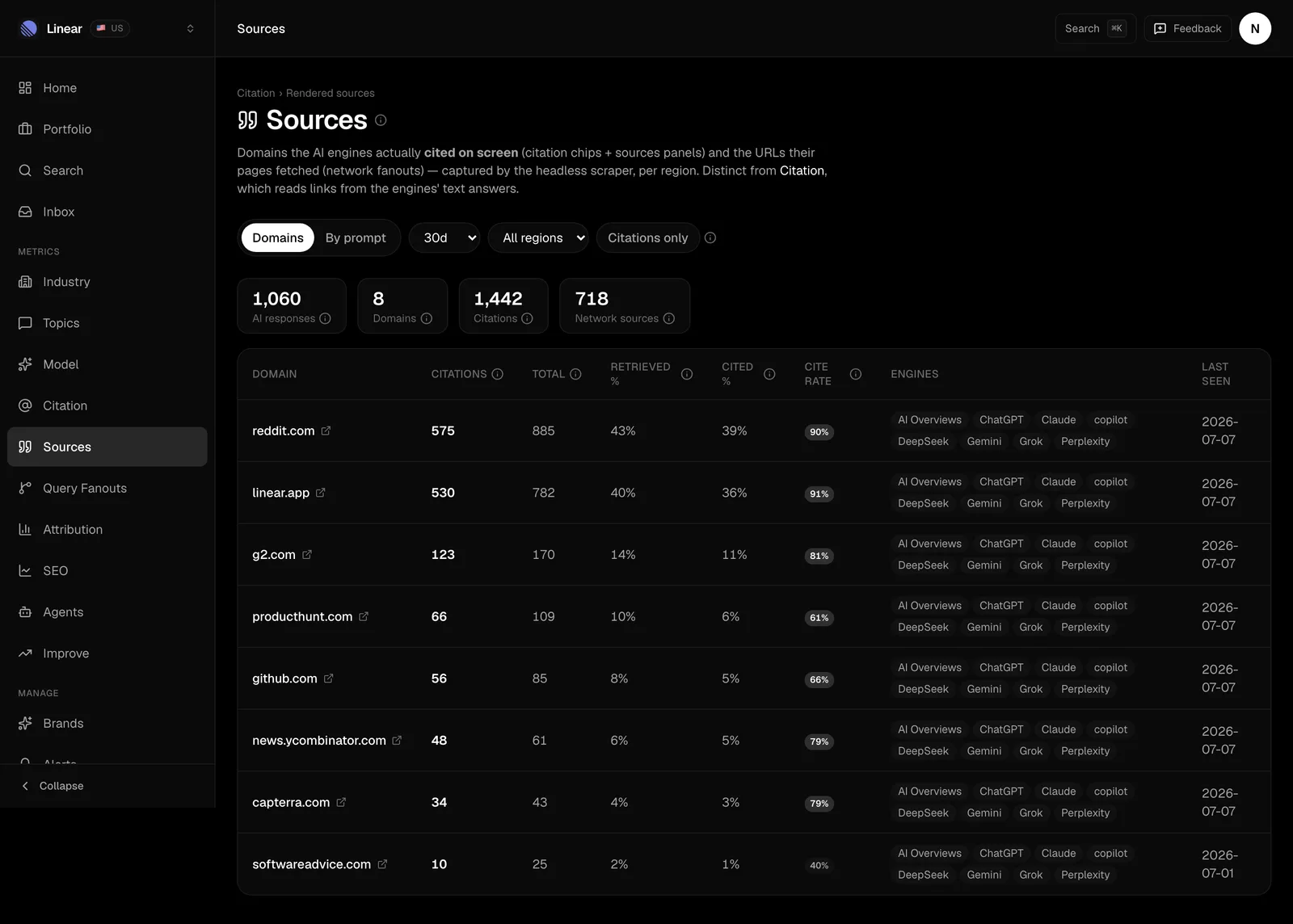Open the Search command field

pyautogui.click(x=1095, y=28)
